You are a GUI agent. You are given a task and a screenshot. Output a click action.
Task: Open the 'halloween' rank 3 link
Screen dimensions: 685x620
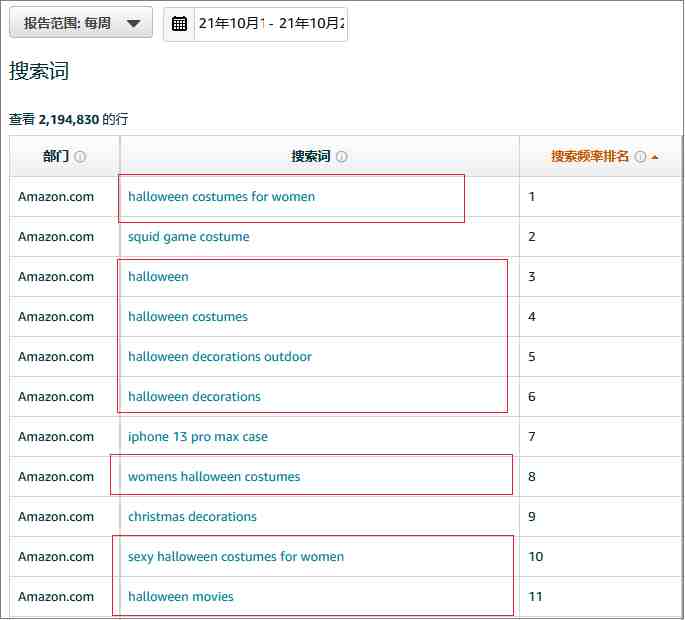tap(158, 277)
